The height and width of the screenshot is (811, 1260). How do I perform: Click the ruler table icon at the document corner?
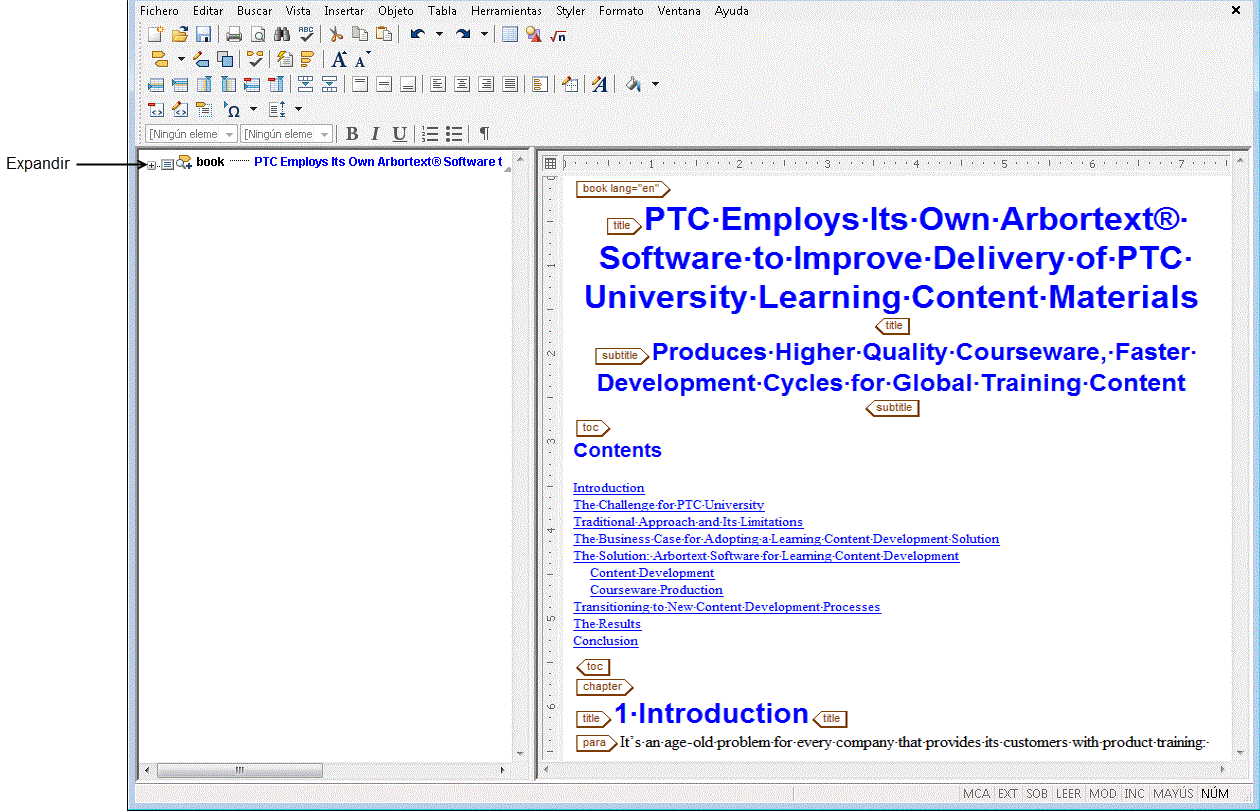[550, 163]
